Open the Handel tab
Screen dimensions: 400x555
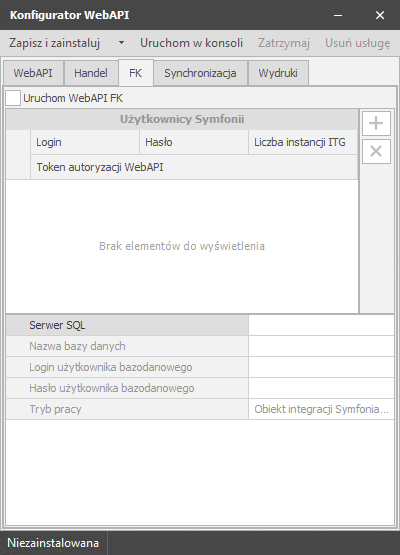[x=91, y=73]
